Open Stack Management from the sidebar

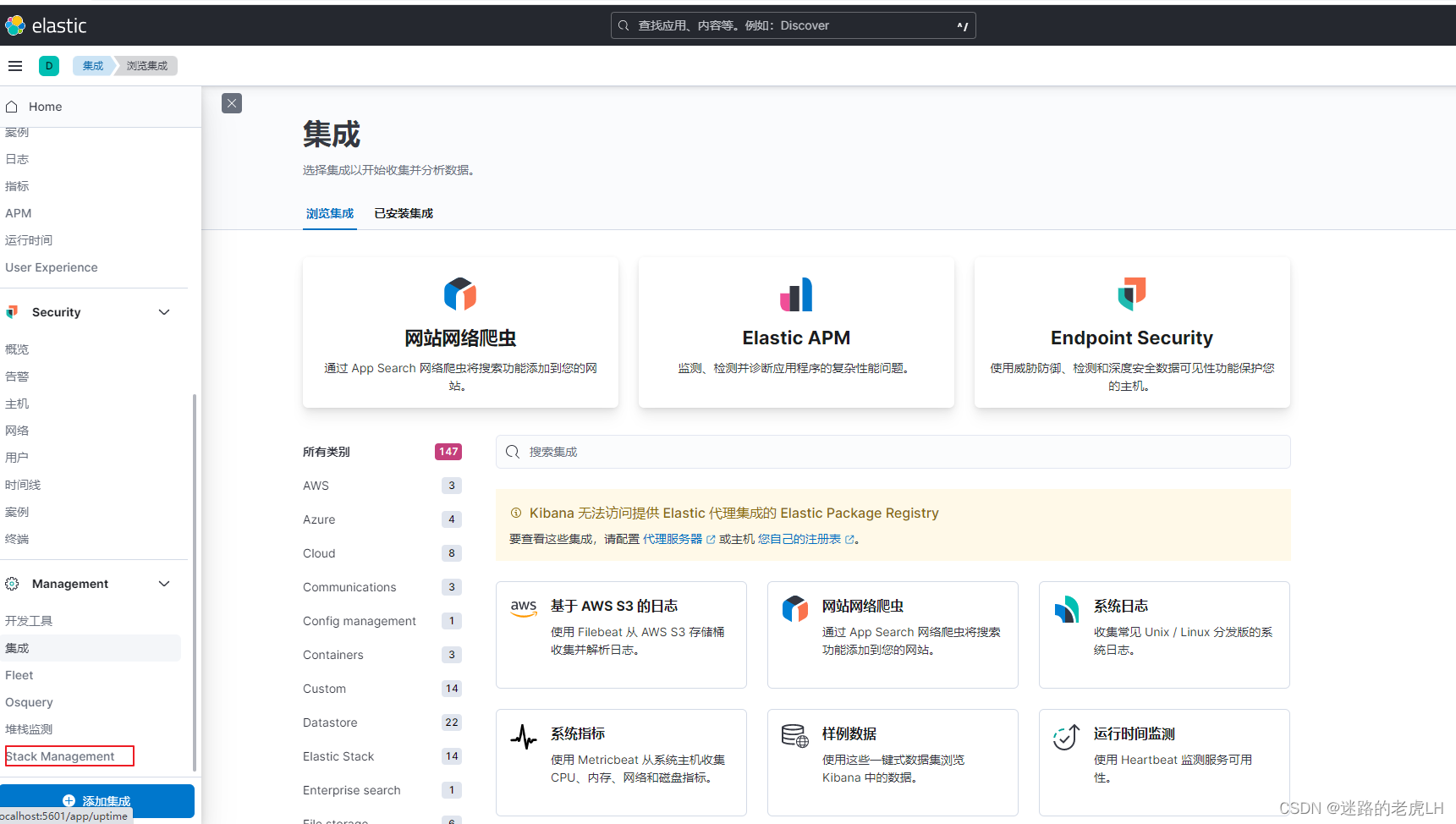point(59,755)
